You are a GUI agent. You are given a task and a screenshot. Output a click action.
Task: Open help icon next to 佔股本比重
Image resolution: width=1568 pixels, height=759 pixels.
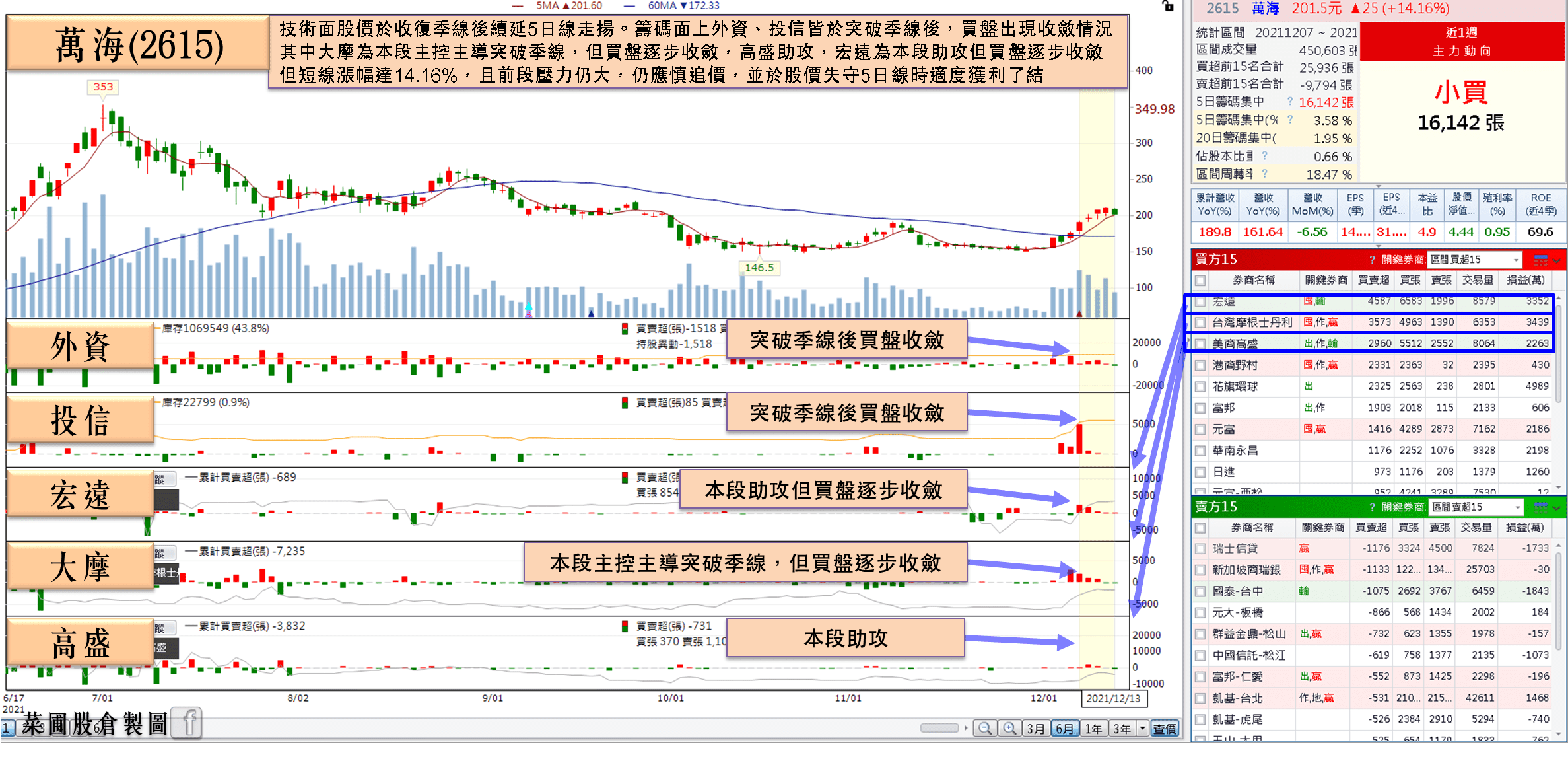click(1264, 155)
